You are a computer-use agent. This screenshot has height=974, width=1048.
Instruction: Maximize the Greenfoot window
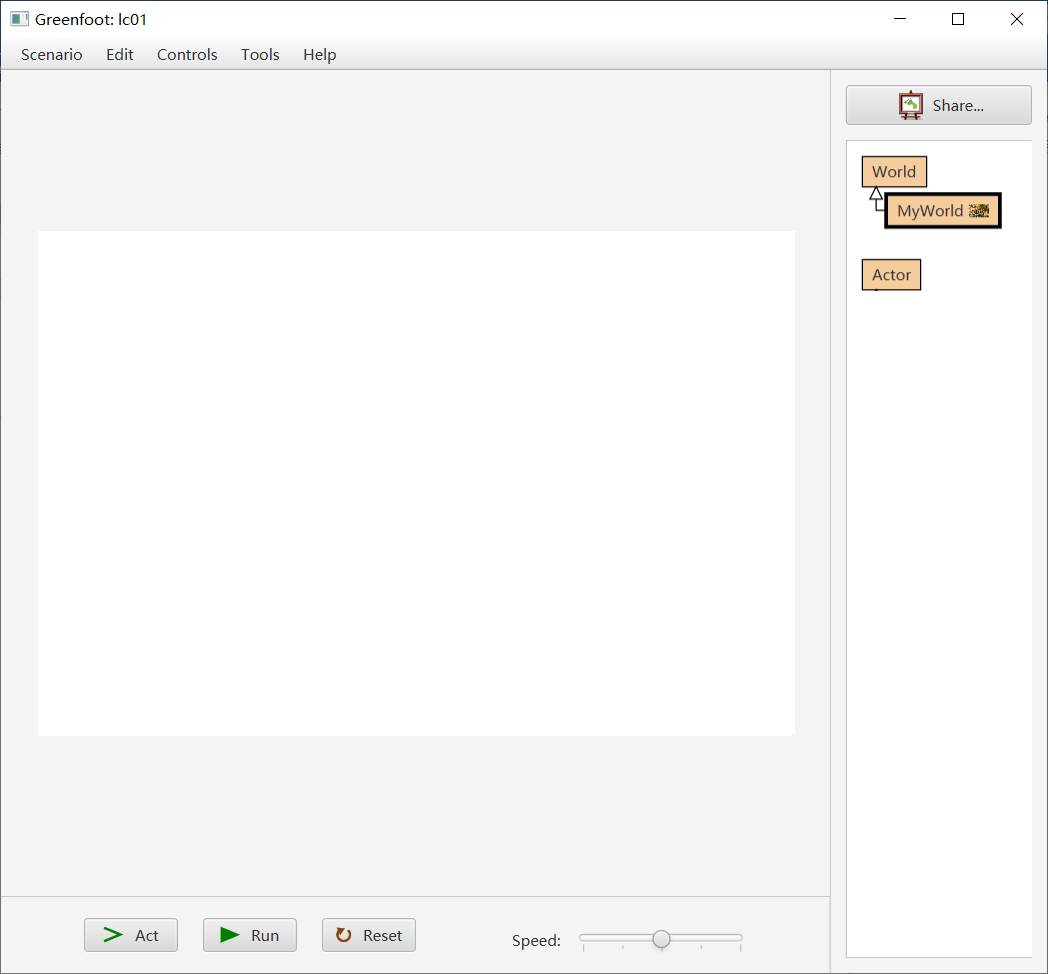pos(957,19)
